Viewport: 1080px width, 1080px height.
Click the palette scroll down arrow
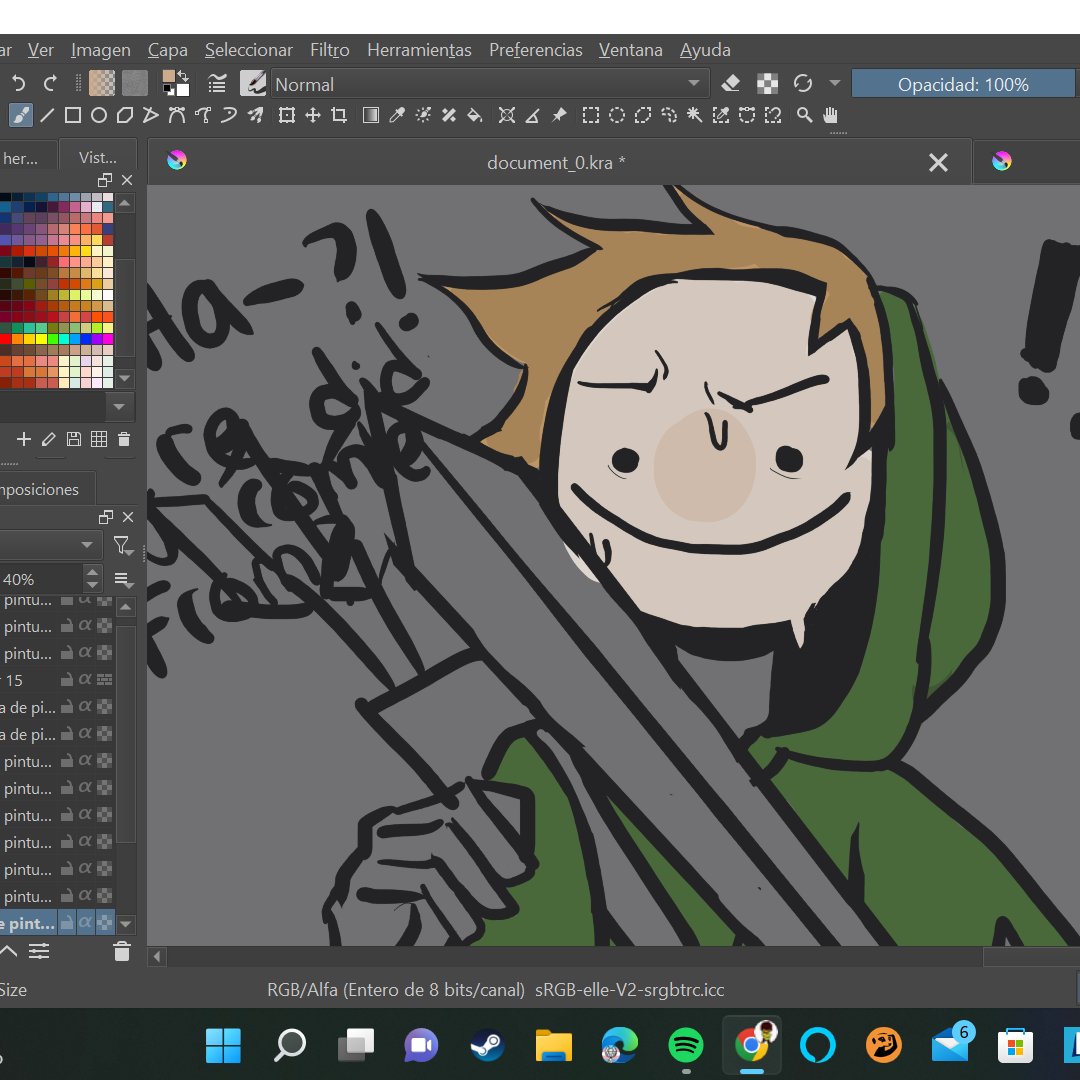[x=125, y=378]
